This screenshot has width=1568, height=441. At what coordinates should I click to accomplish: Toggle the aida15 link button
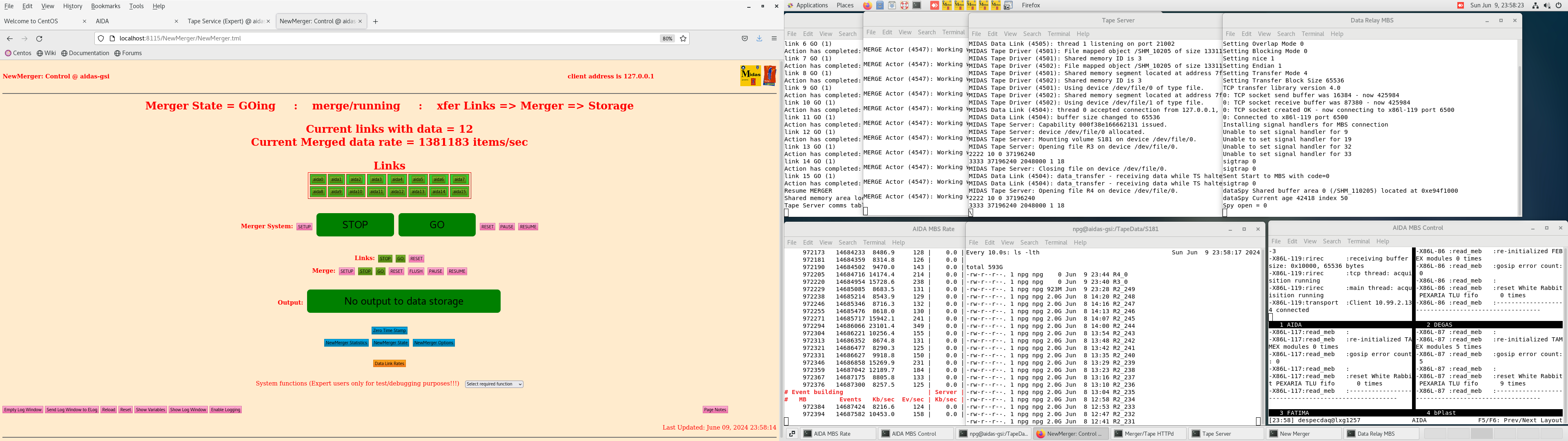459,192
